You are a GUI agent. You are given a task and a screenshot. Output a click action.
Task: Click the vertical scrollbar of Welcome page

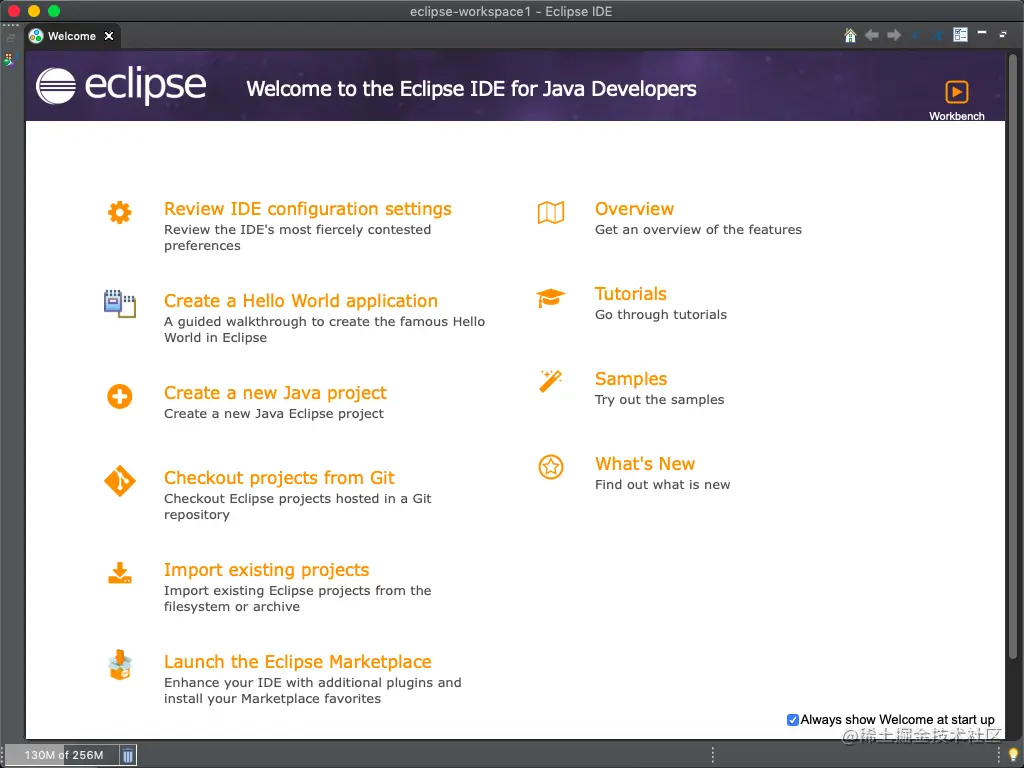coord(1013,356)
